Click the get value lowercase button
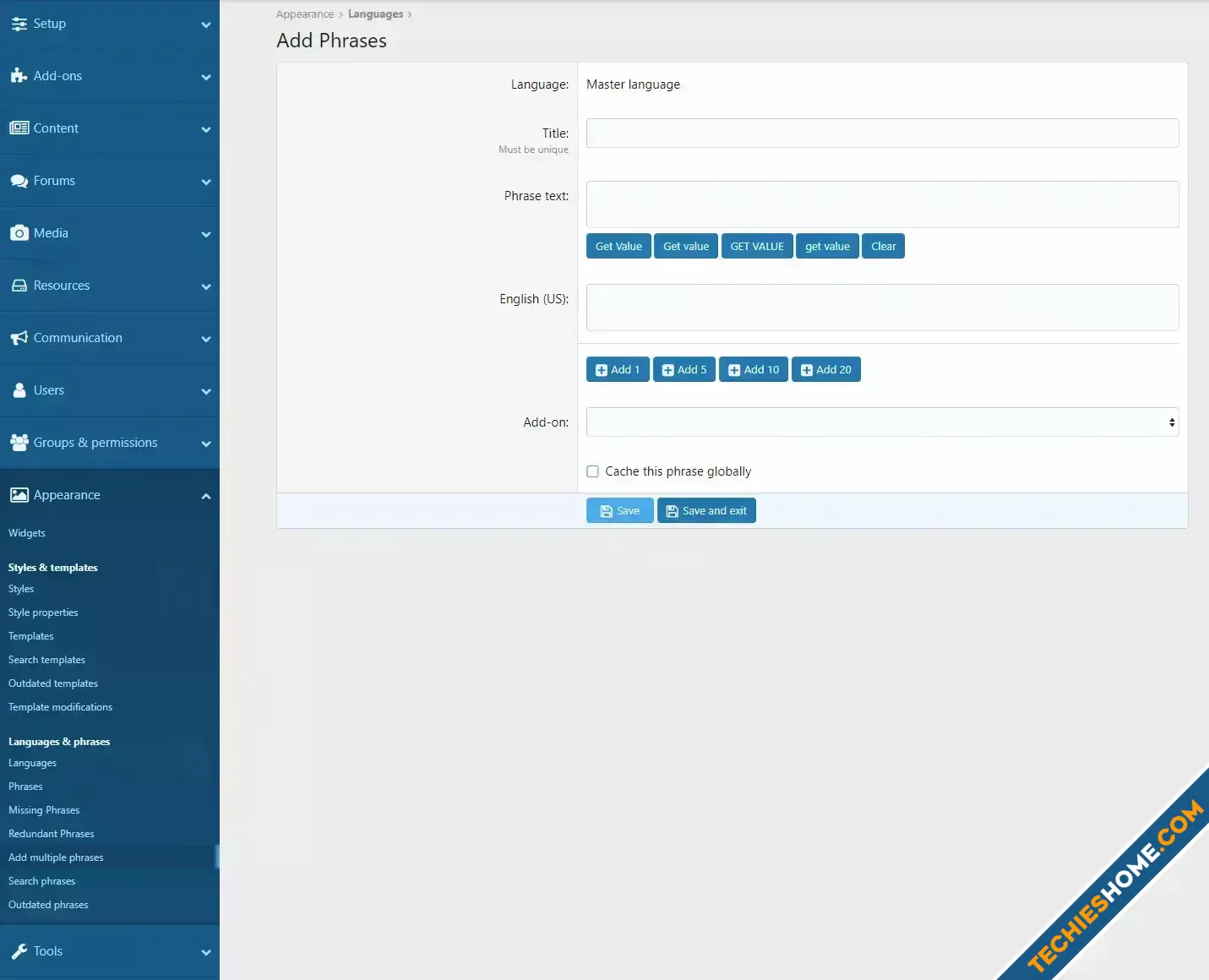The width and height of the screenshot is (1209, 980). tap(827, 246)
